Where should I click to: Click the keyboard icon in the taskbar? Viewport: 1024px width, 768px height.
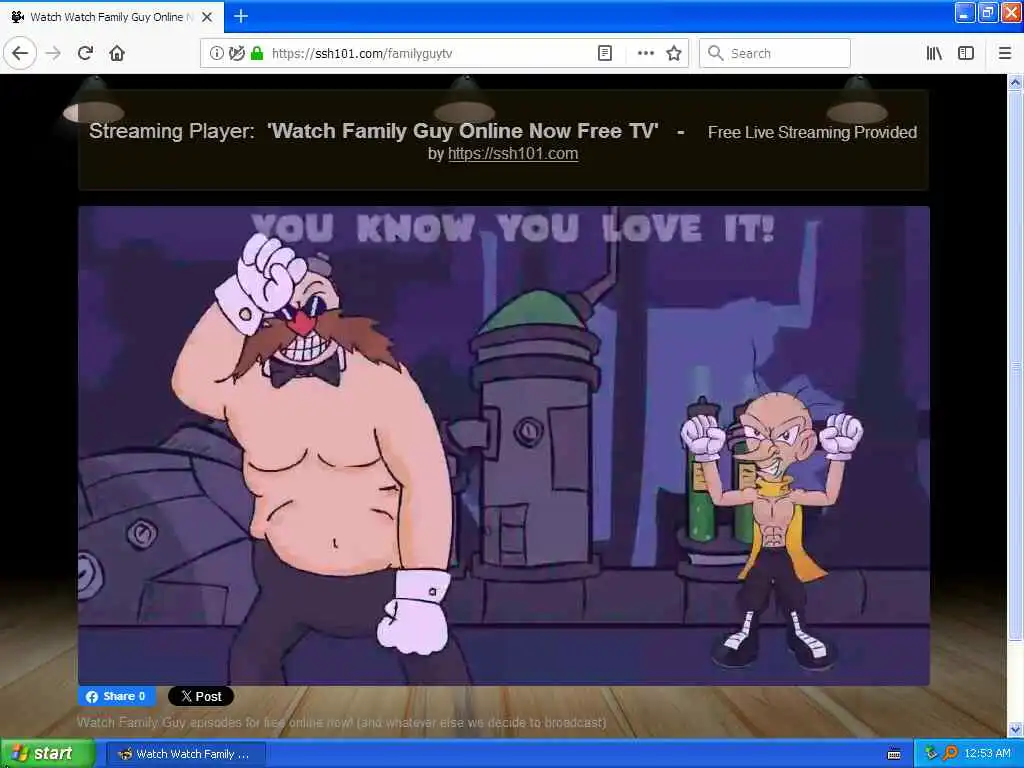[x=894, y=754]
